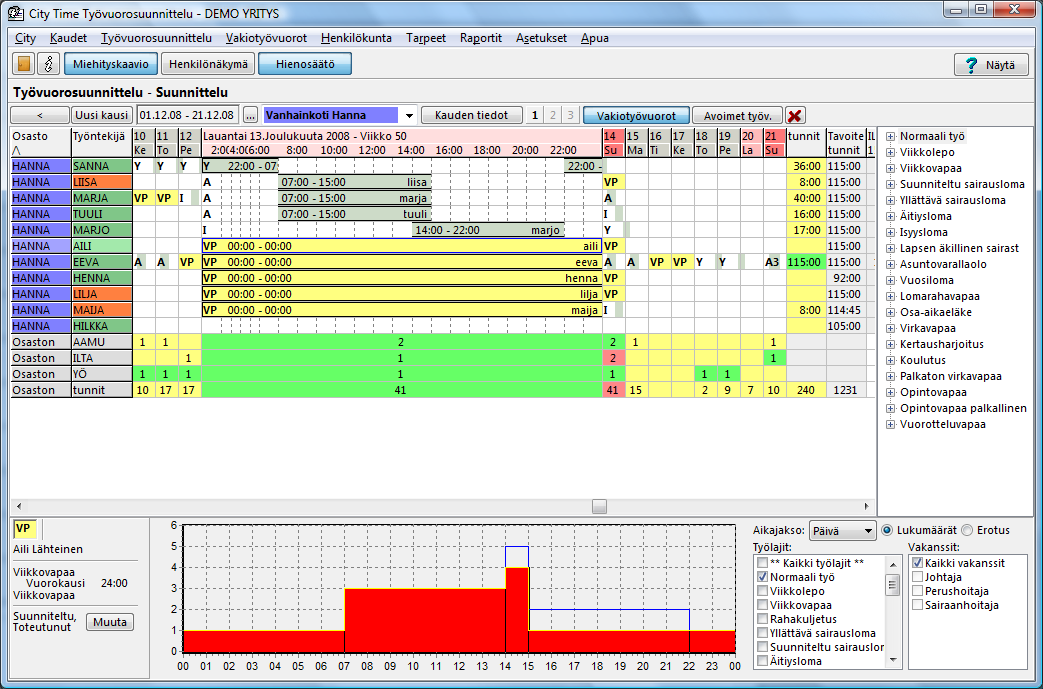Open the Raportit menu

(x=480, y=38)
